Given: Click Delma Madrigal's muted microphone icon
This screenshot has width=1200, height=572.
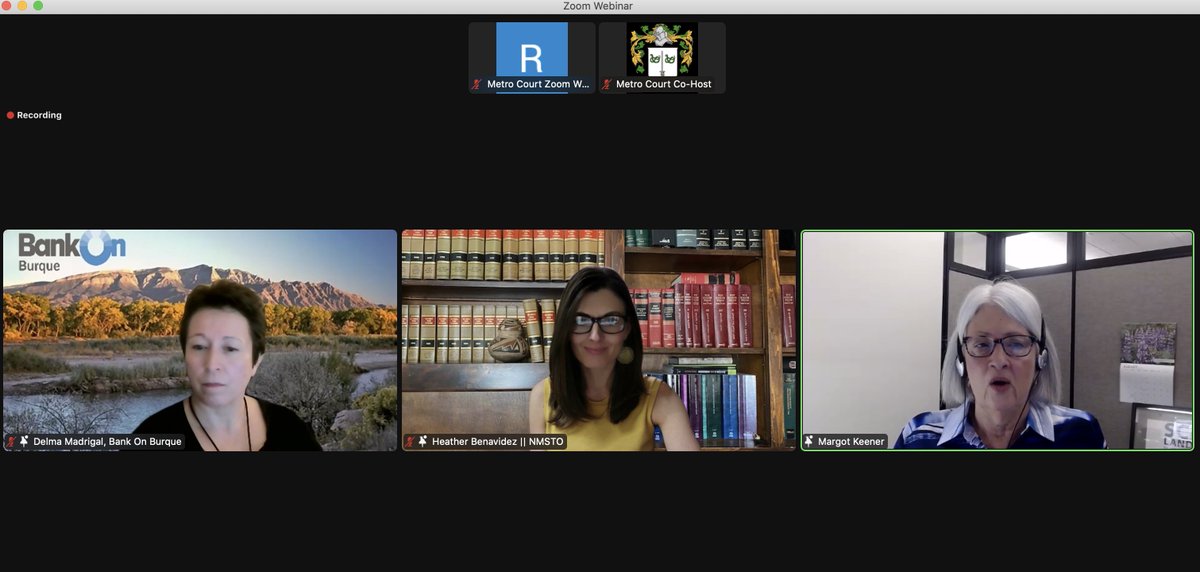Looking at the screenshot, I should (x=12, y=441).
